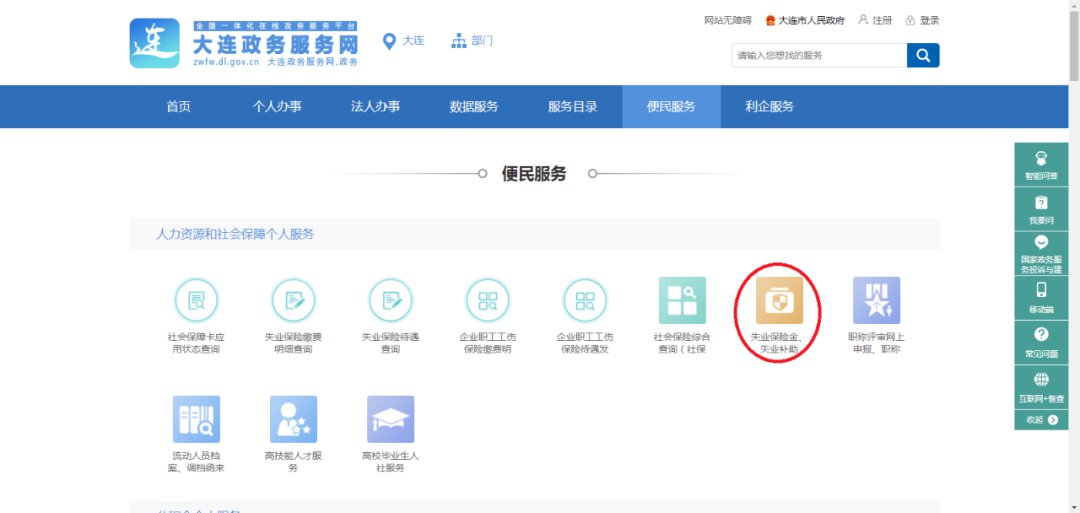Screen dimensions: 1080x513
Task: Collapse the sidebar with 收起 button
Action: pos(1040,420)
